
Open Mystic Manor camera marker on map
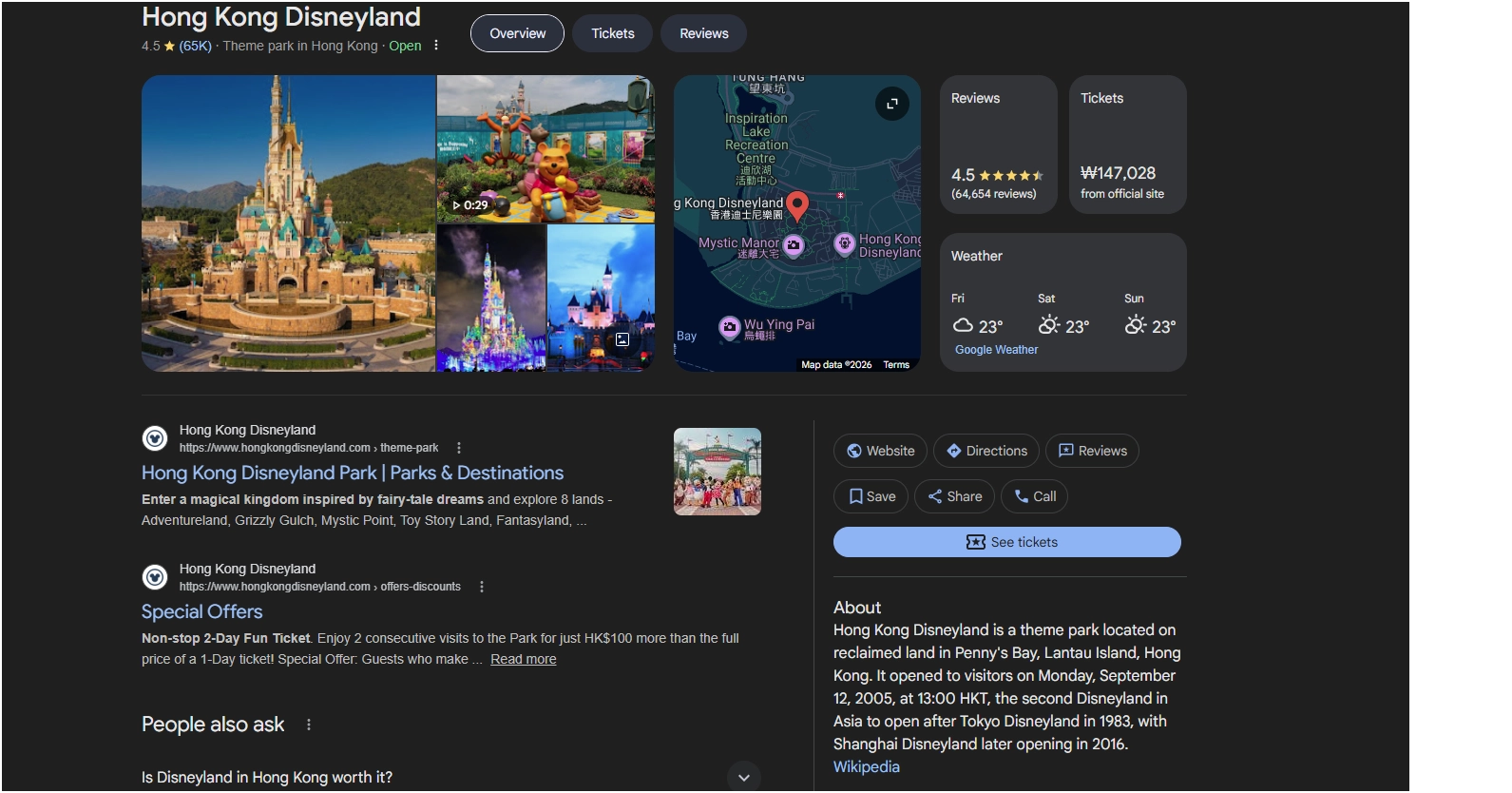pyautogui.click(x=794, y=245)
